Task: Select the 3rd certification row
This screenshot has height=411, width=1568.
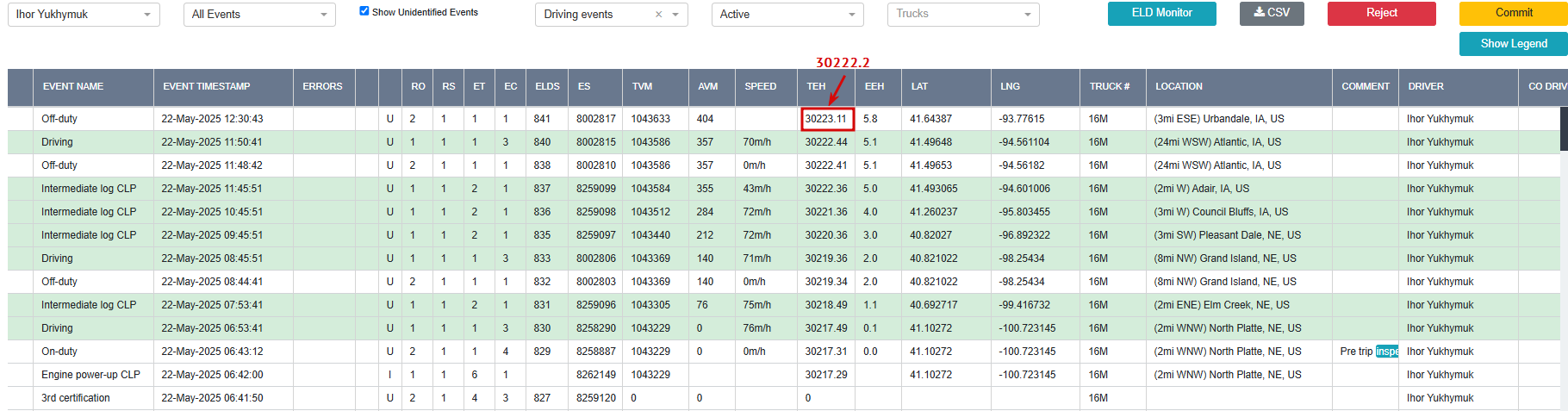Action: coord(784,398)
